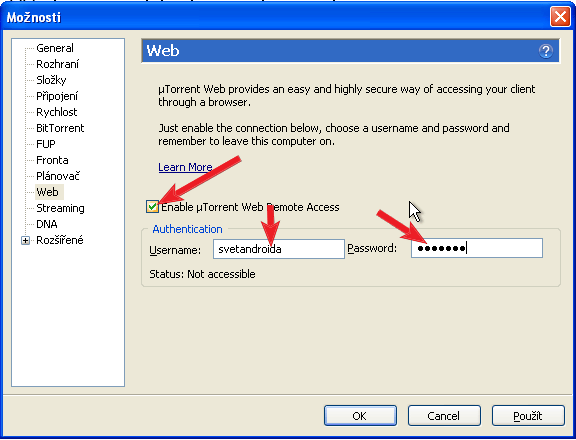This screenshot has width=576, height=440.
Task: Open the FUP settings page
Action: [46, 144]
